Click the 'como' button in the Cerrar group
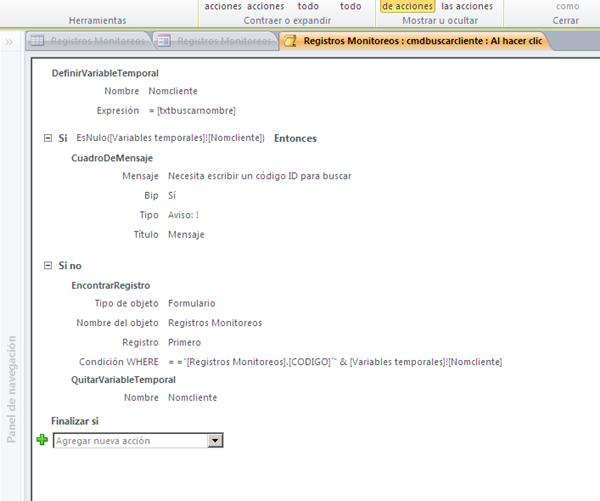The height and width of the screenshot is (501, 600). point(567,6)
